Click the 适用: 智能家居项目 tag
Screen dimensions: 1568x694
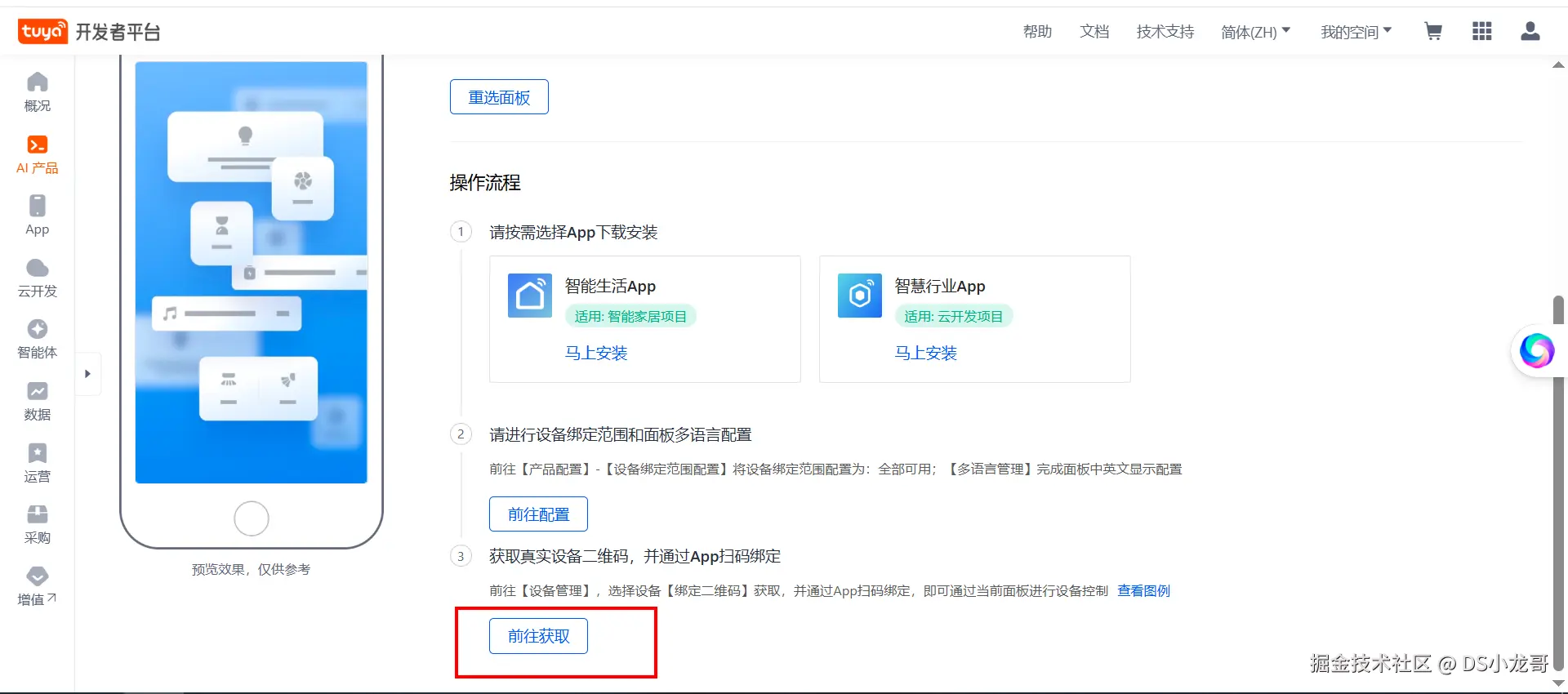click(x=630, y=317)
